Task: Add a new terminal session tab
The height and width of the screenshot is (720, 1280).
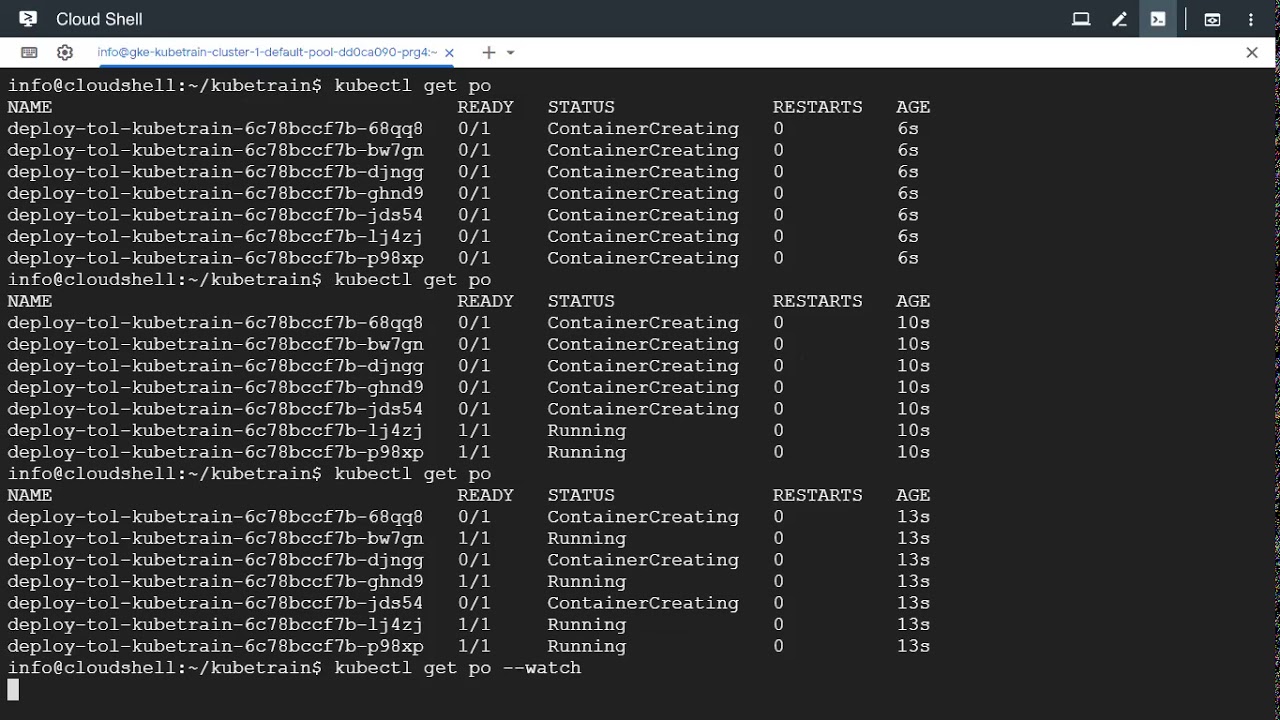Action: click(x=488, y=52)
